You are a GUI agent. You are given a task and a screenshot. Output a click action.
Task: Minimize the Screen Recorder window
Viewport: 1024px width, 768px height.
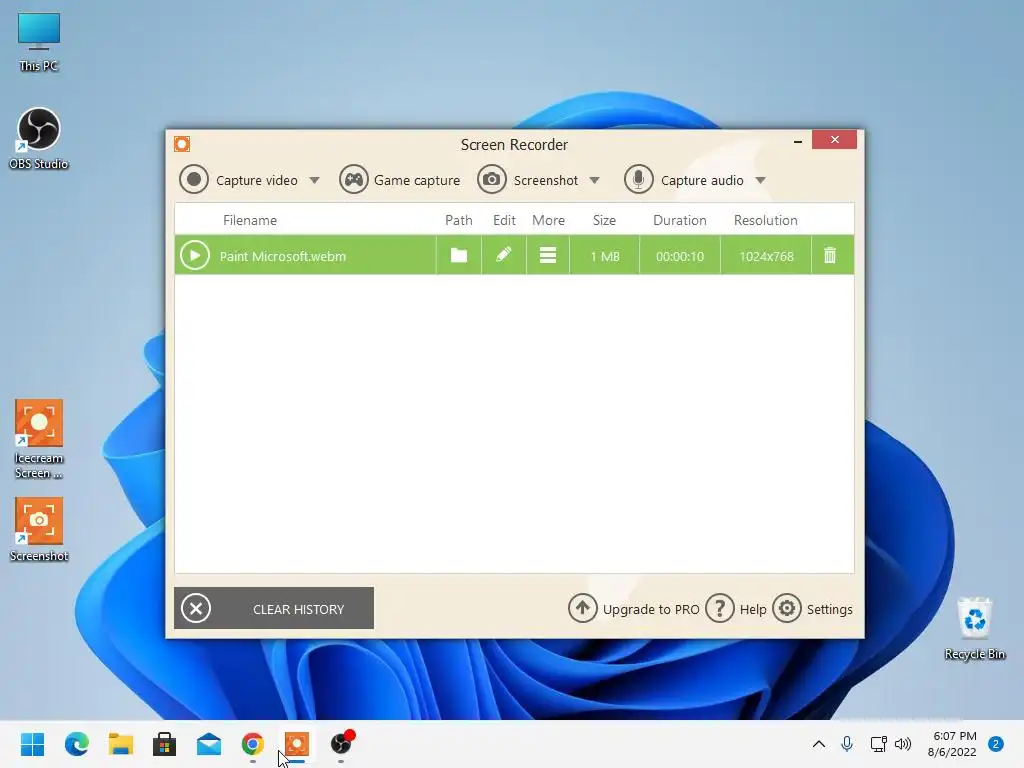(x=797, y=140)
